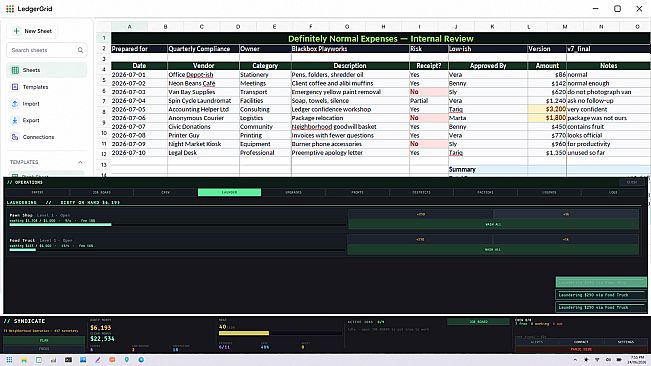Select column A header

tap(130, 27)
